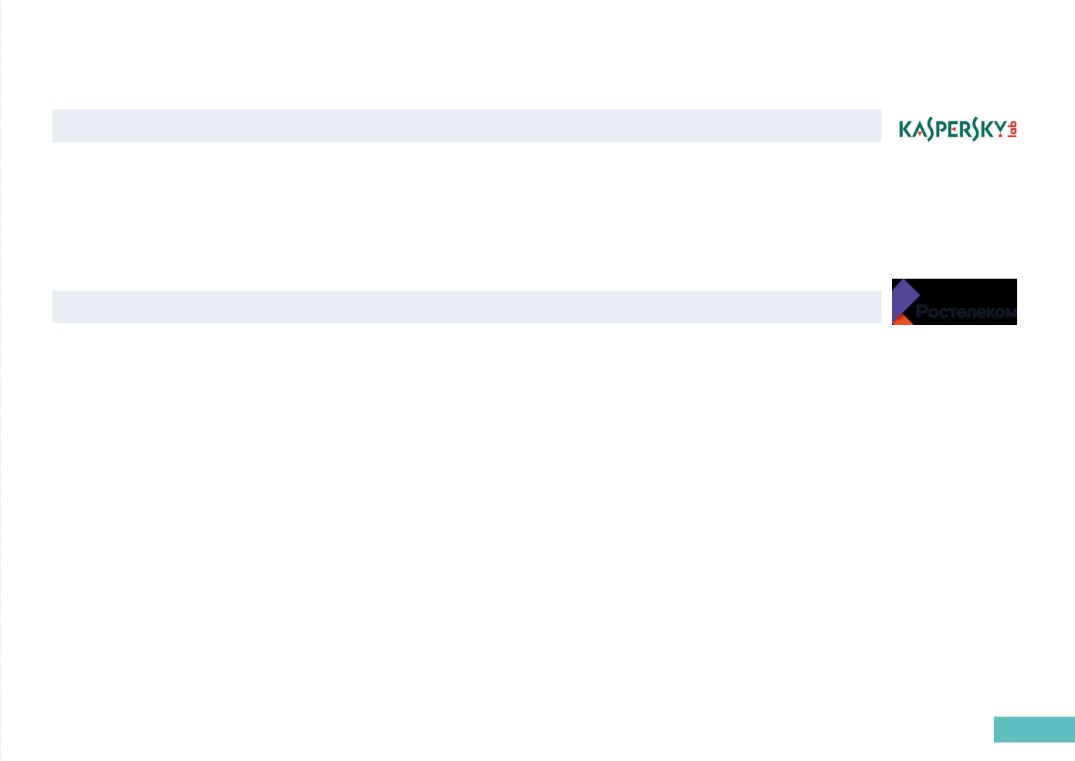
Task: Click the Ростелеком logo
Action: coord(954,302)
